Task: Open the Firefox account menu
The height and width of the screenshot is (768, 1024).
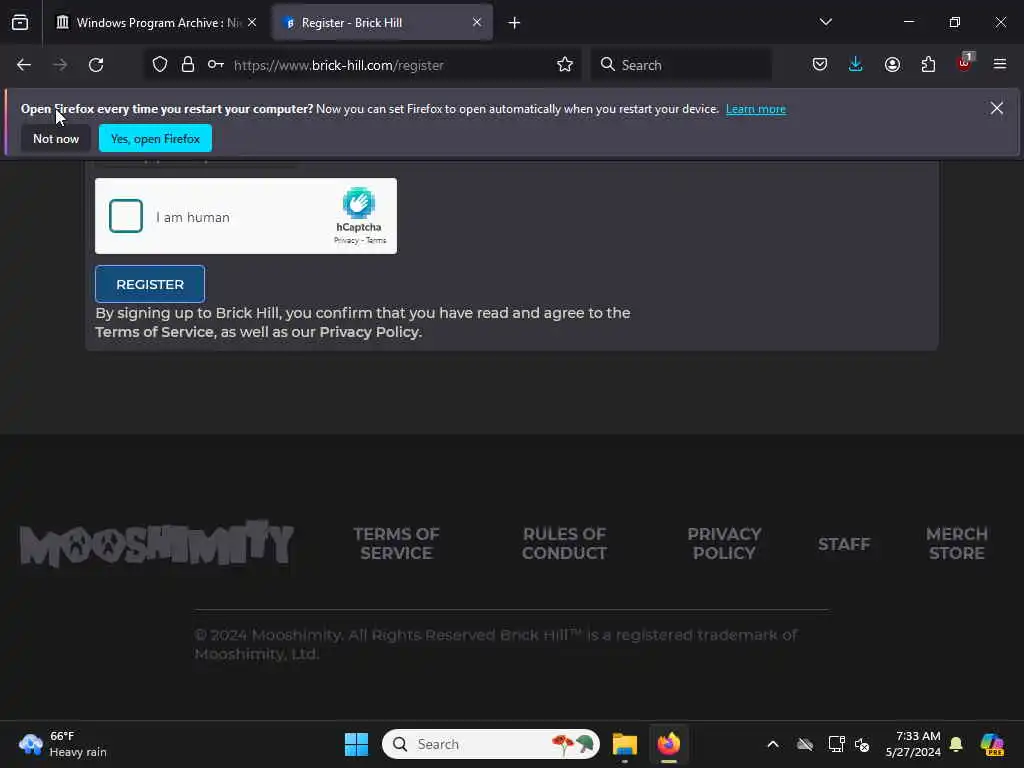Action: [x=892, y=65]
